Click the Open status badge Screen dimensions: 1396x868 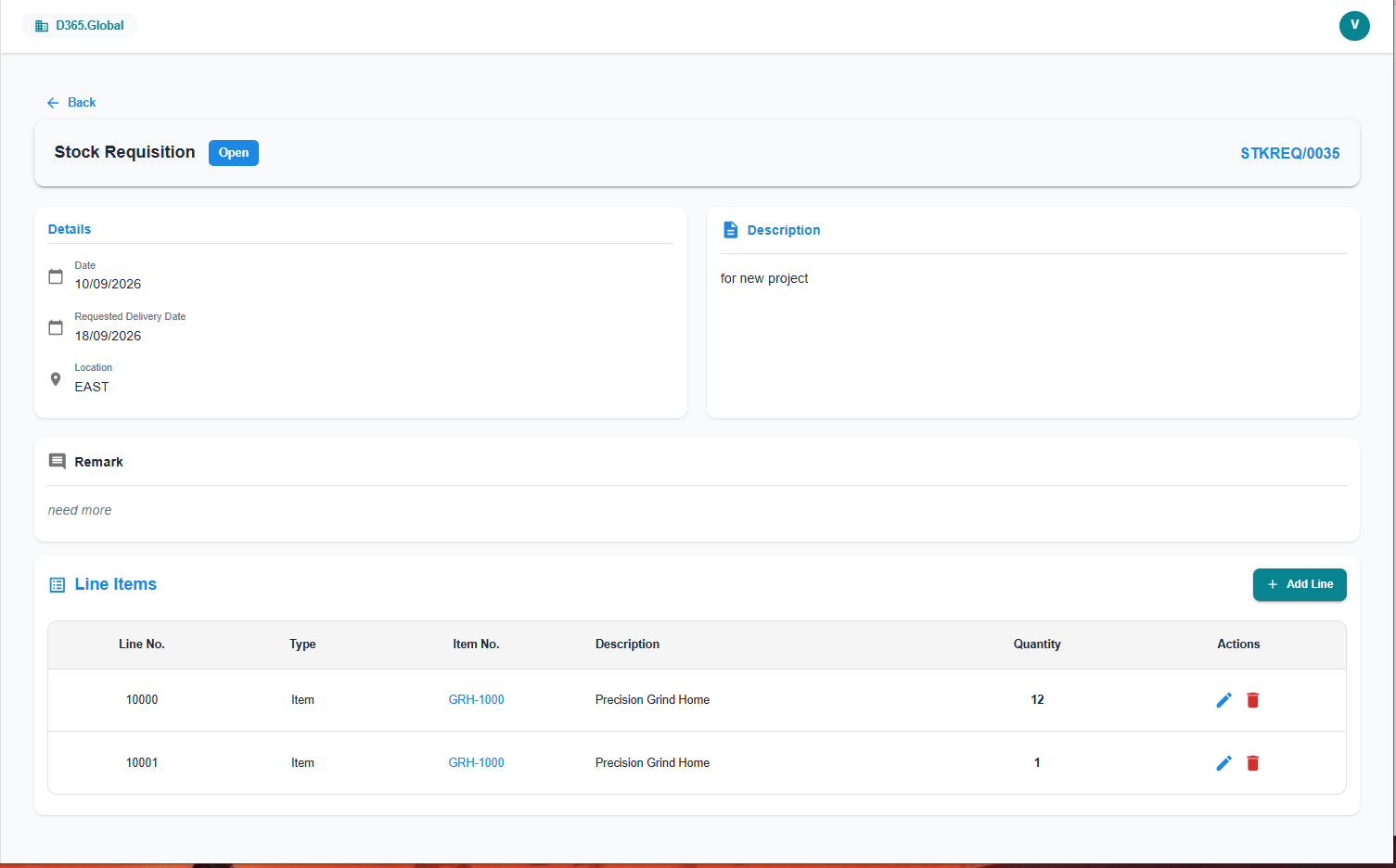[x=234, y=153]
